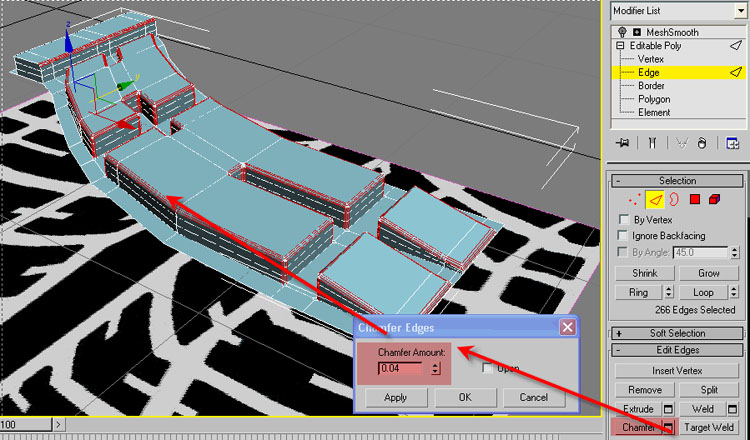The width and height of the screenshot is (750, 440).
Task: Select Vertex level in modifier stack
Action: pos(650,59)
